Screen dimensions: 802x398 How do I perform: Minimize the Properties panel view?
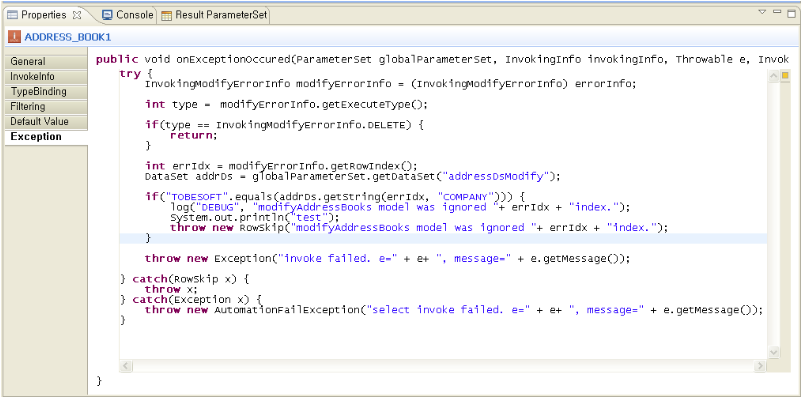point(777,11)
